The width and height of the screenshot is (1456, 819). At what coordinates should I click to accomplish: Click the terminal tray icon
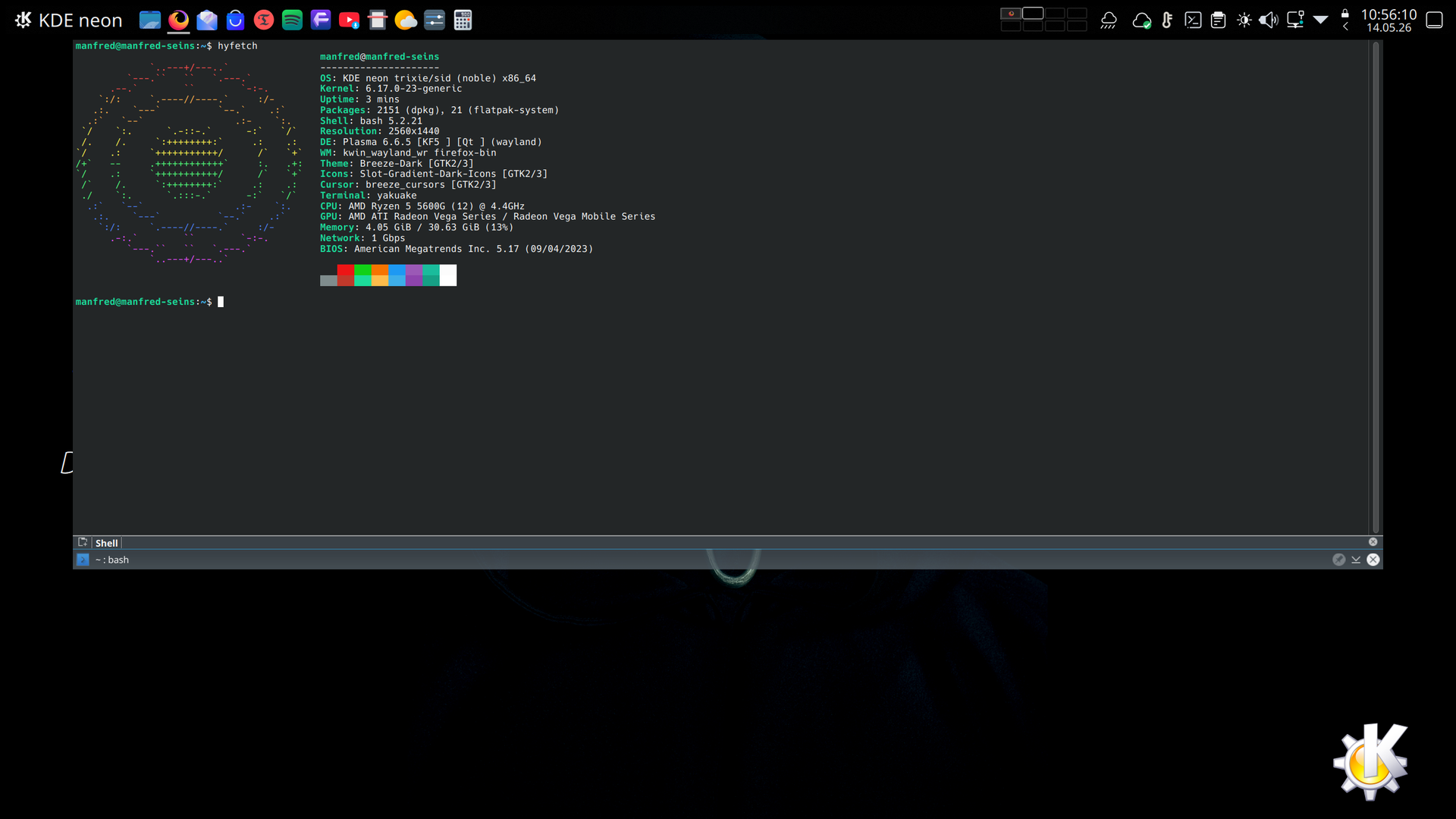coord(1193,20)
